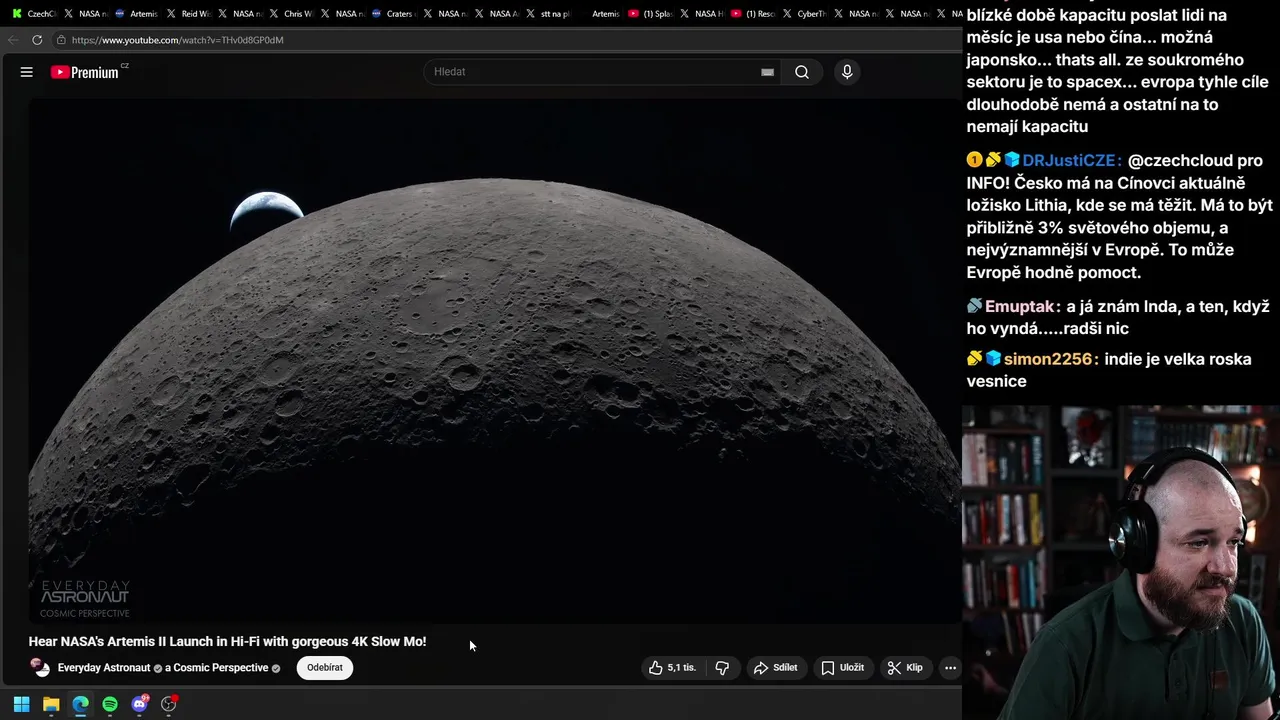Switch to the Craters browser tab
1280x720 pixels.
(393, 14)
